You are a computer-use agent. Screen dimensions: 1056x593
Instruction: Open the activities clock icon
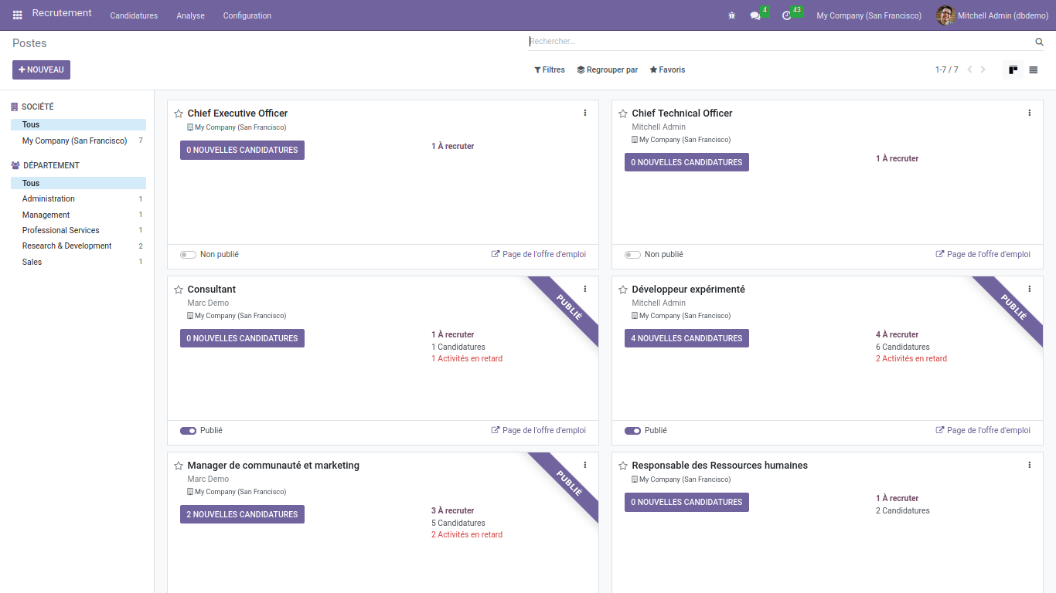(x=787, y=15)
